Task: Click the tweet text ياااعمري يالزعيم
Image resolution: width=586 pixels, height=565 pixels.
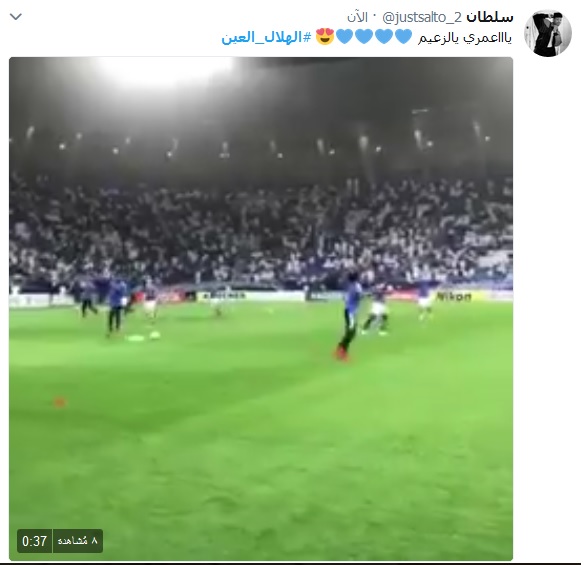Action: tap(465, 38)
